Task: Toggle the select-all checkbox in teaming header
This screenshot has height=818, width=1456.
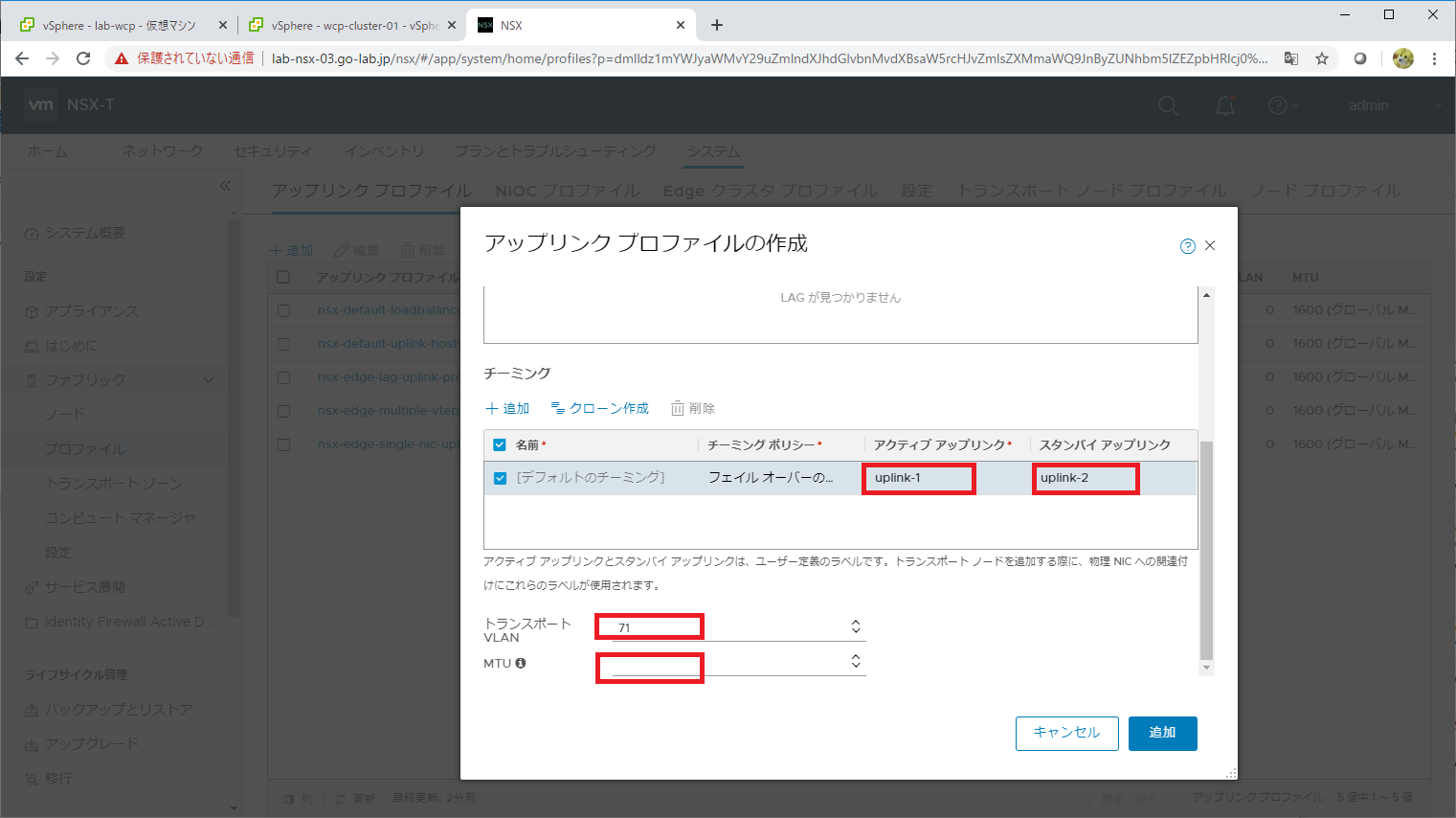Action: [500, 445]
